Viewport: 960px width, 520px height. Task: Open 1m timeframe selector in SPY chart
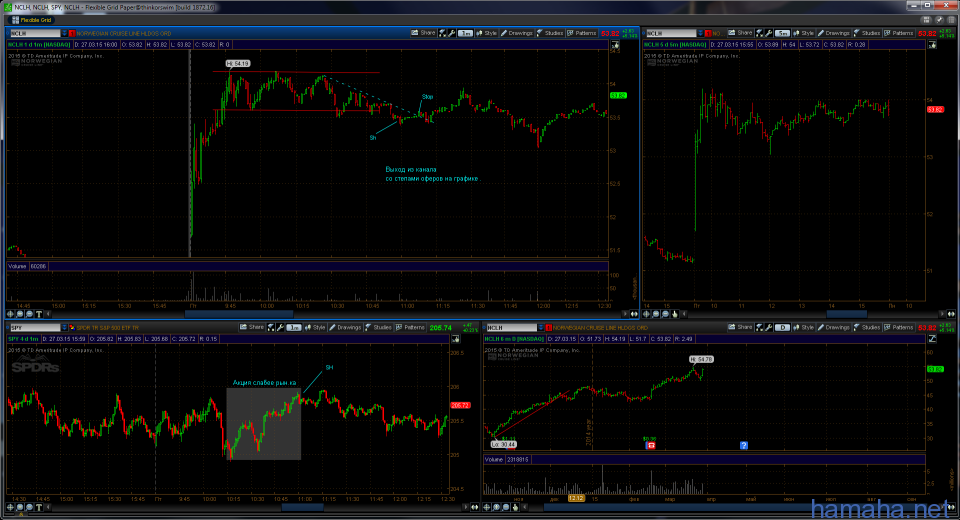(294, 328)
